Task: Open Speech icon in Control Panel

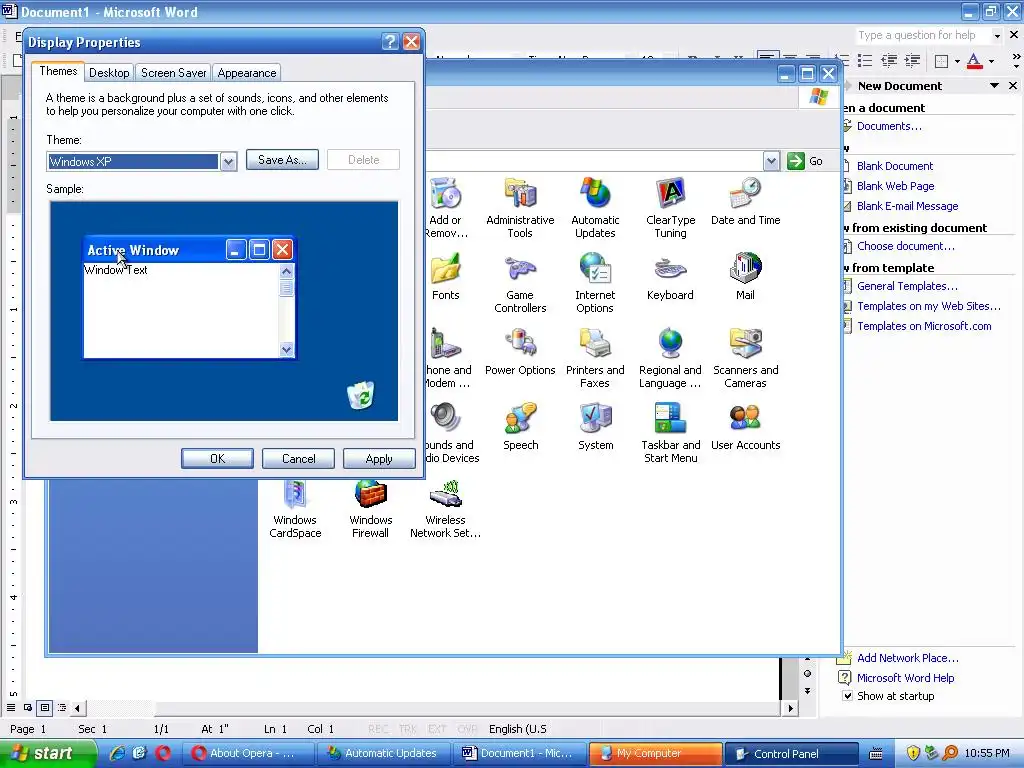Action: coord(520,427)
